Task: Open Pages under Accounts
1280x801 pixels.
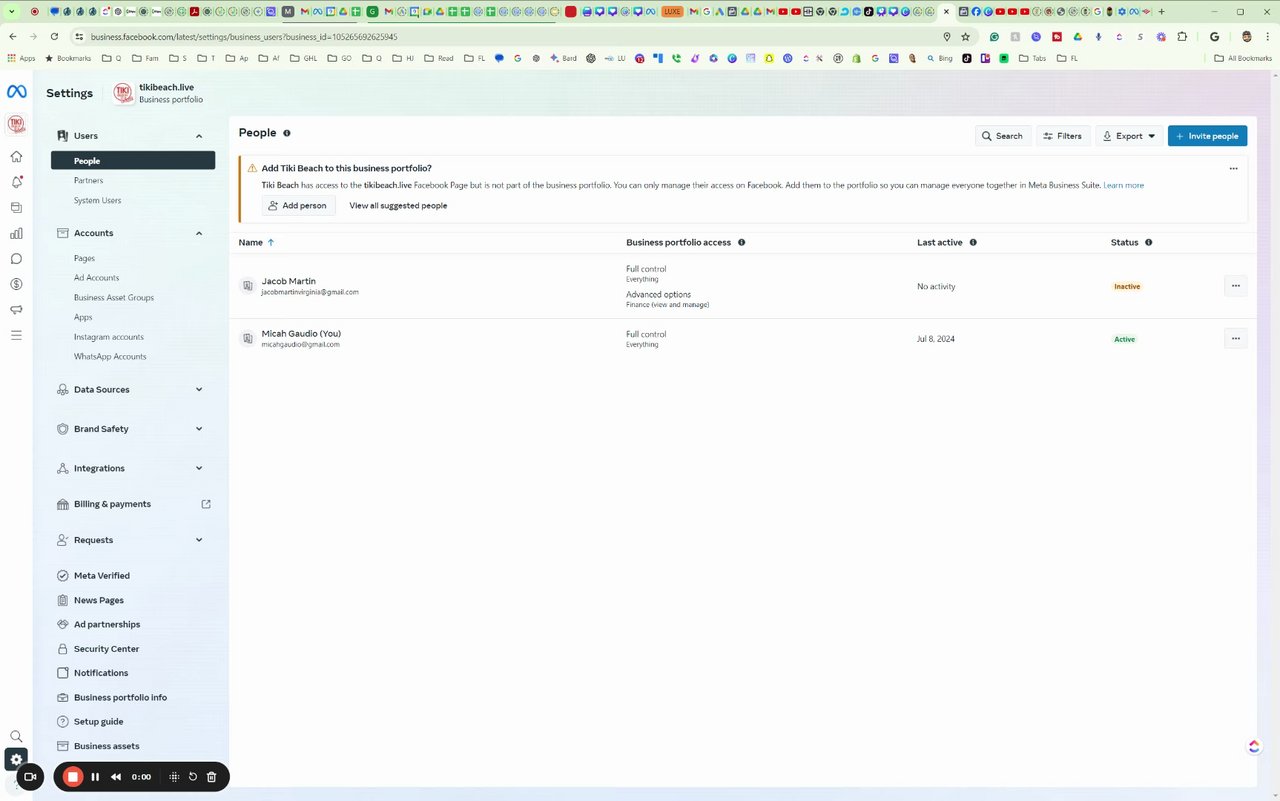Action: pyautogui.click(x=84, y=258)
